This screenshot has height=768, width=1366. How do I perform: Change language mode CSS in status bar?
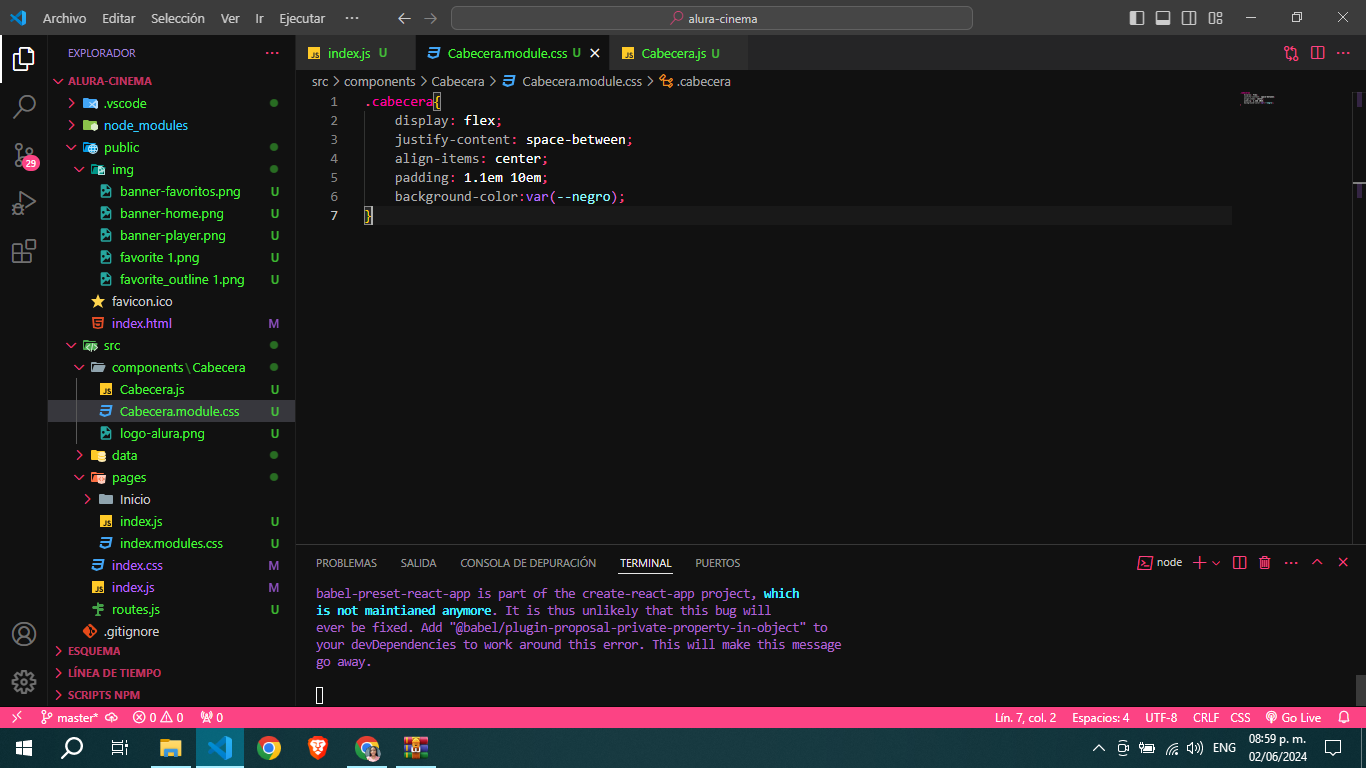(1240, 717)
